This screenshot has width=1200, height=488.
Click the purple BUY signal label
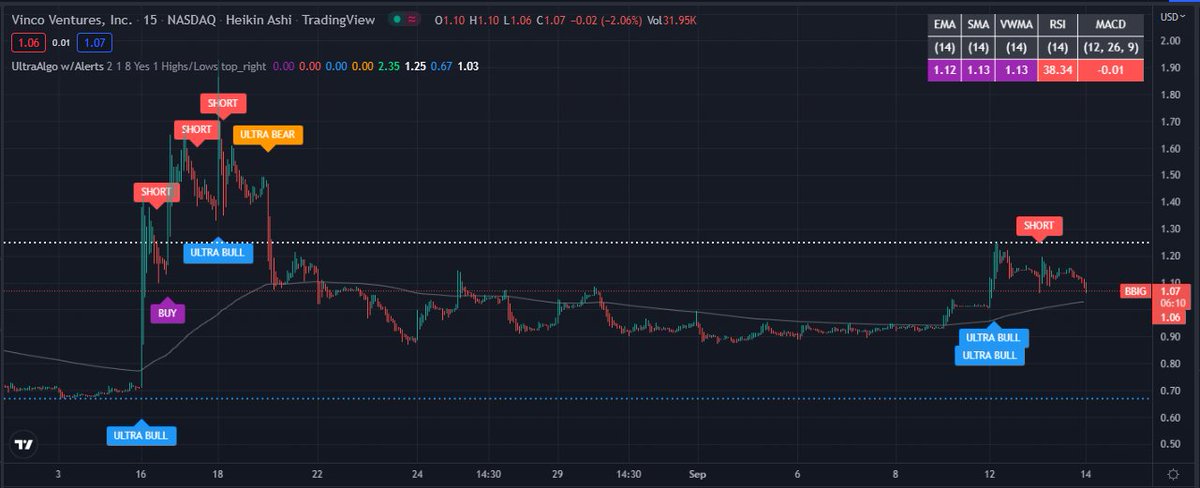tap(168, 312)
